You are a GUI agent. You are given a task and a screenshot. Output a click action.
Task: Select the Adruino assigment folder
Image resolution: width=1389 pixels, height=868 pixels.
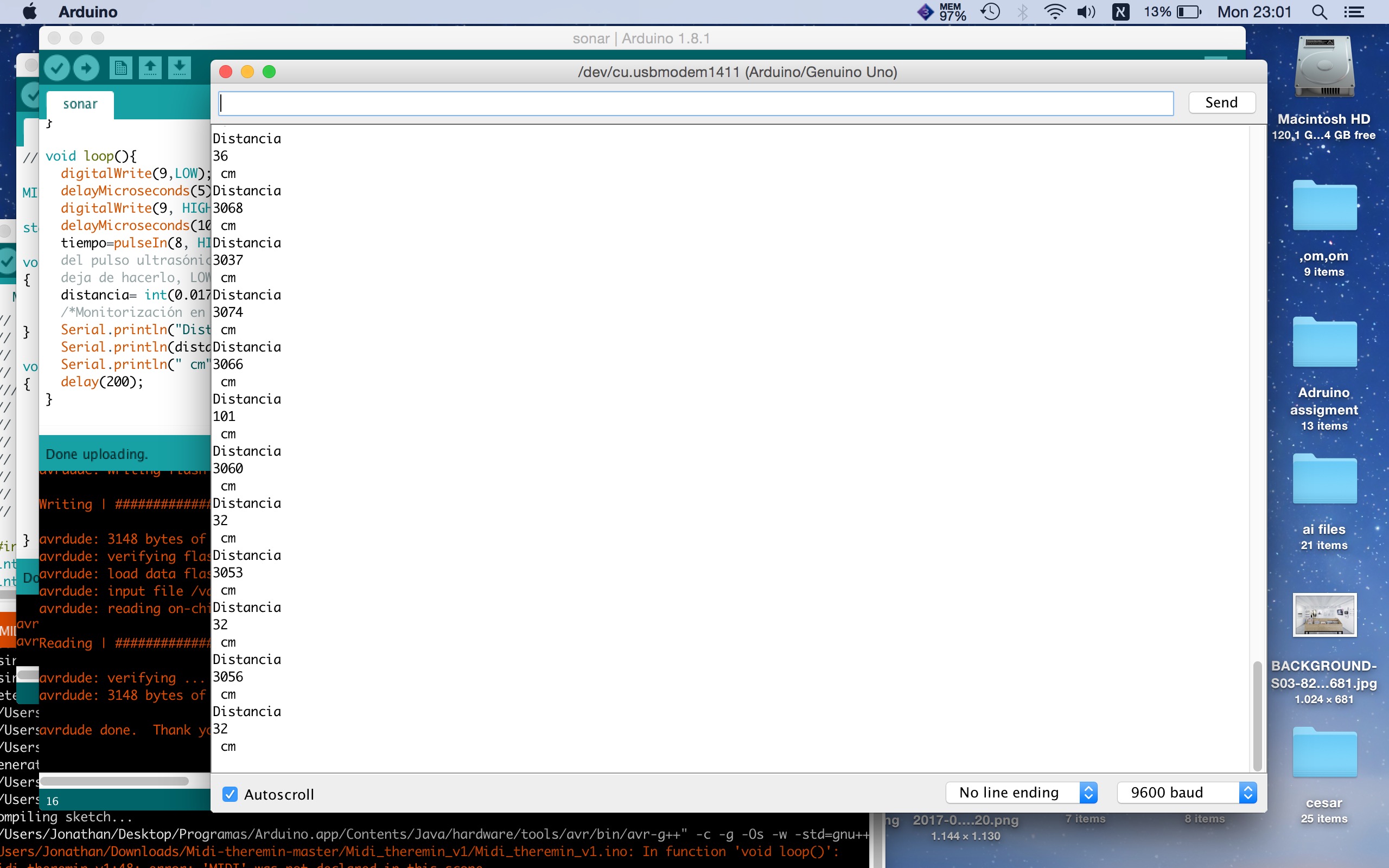coord(1324,342)
